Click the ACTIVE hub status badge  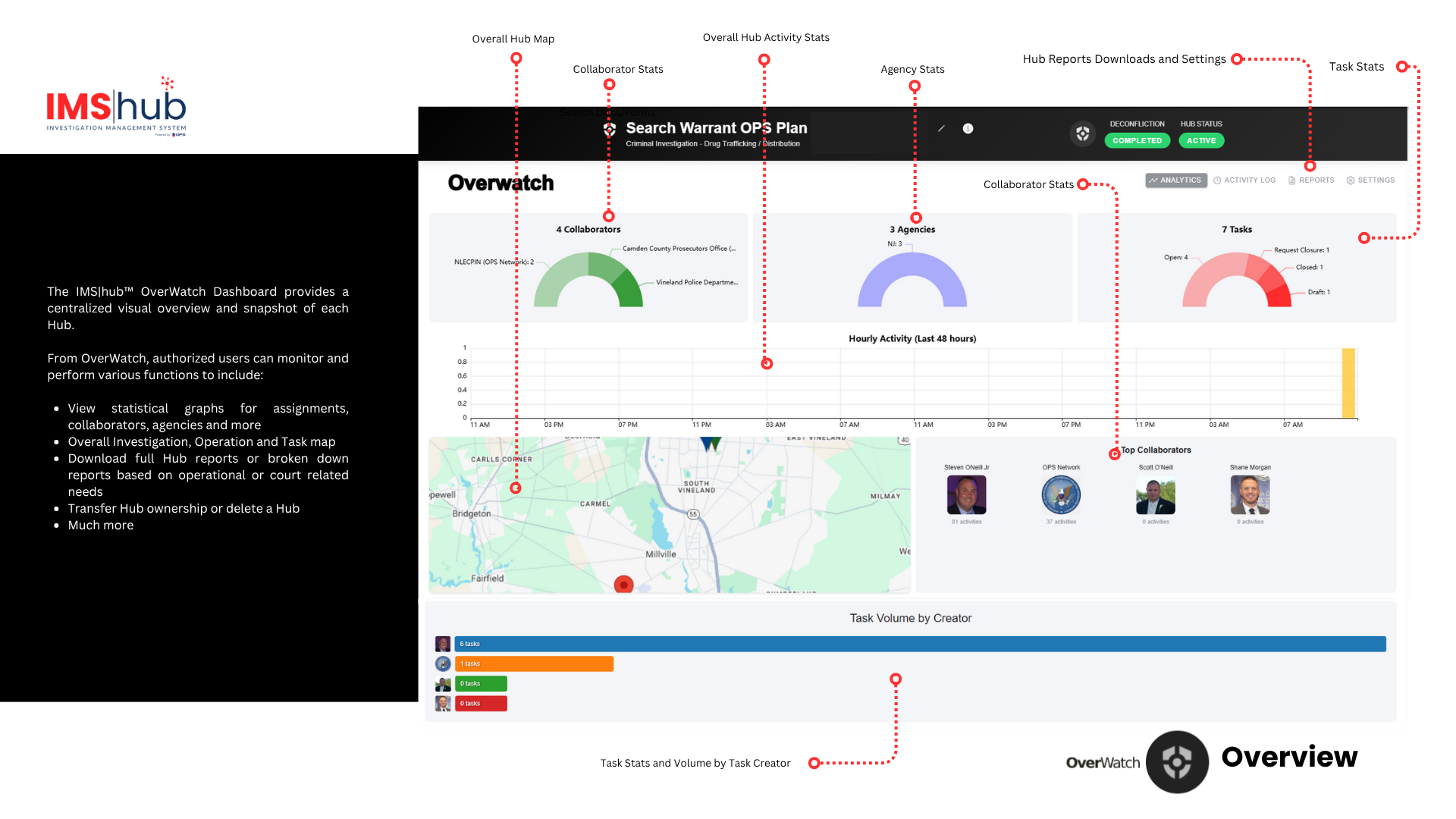tap(1201, 140)
